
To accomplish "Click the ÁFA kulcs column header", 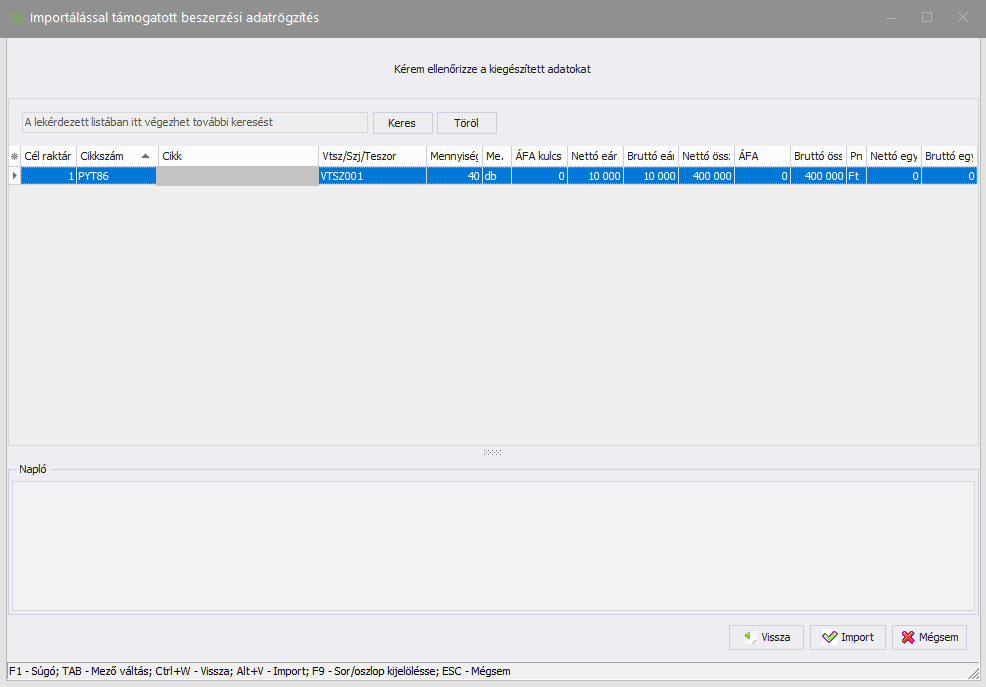I will click(538, 156).
